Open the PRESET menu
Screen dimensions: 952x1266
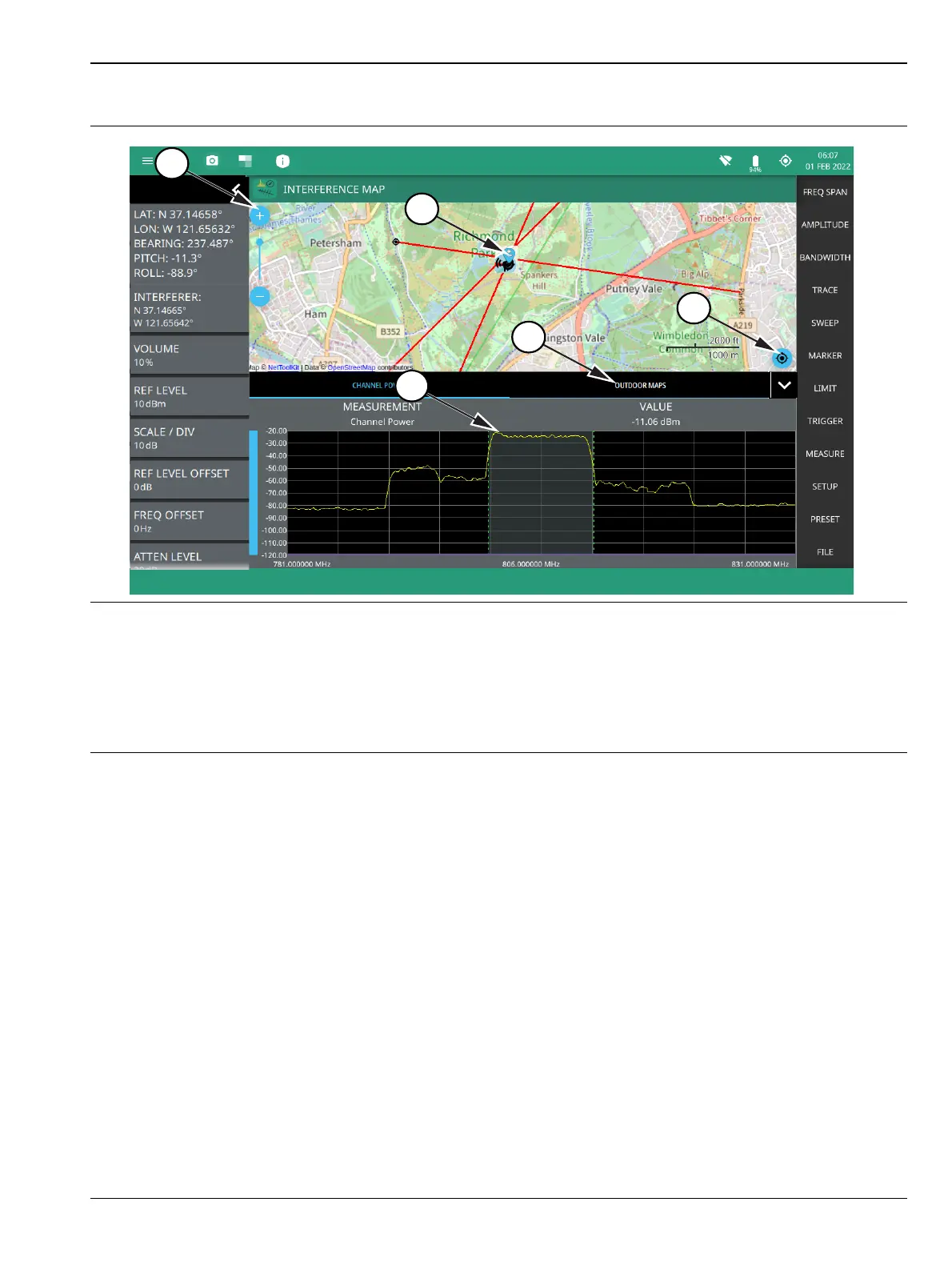(x=825, y=520)
